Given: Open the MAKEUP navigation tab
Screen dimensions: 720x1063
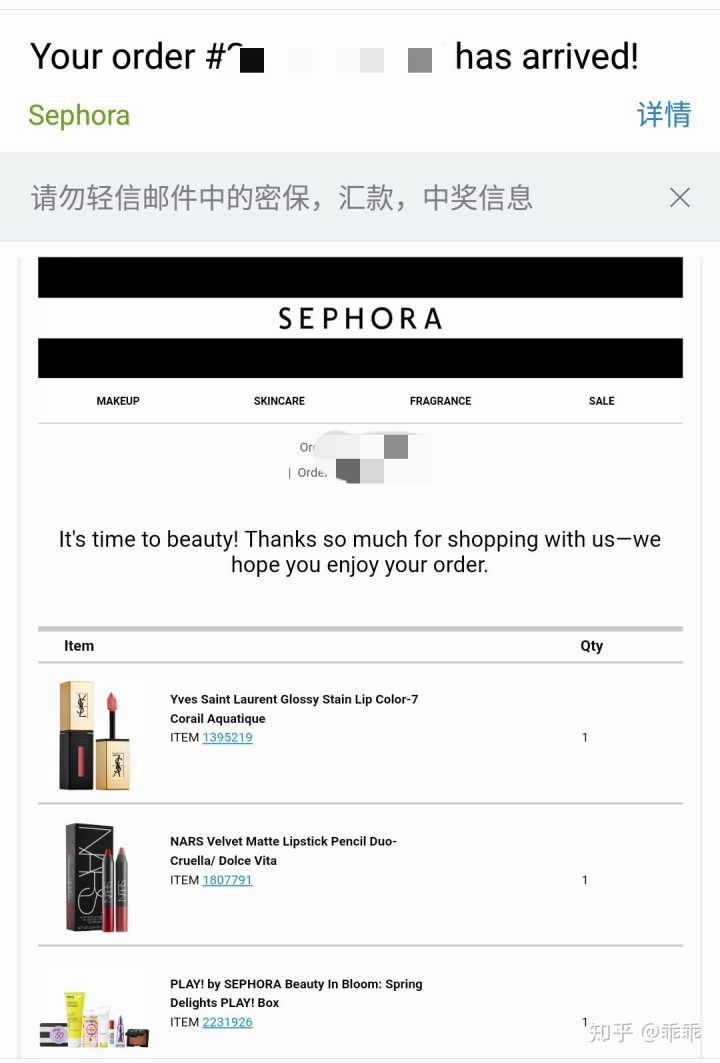Looking at the screenshot, I should 118,401.
